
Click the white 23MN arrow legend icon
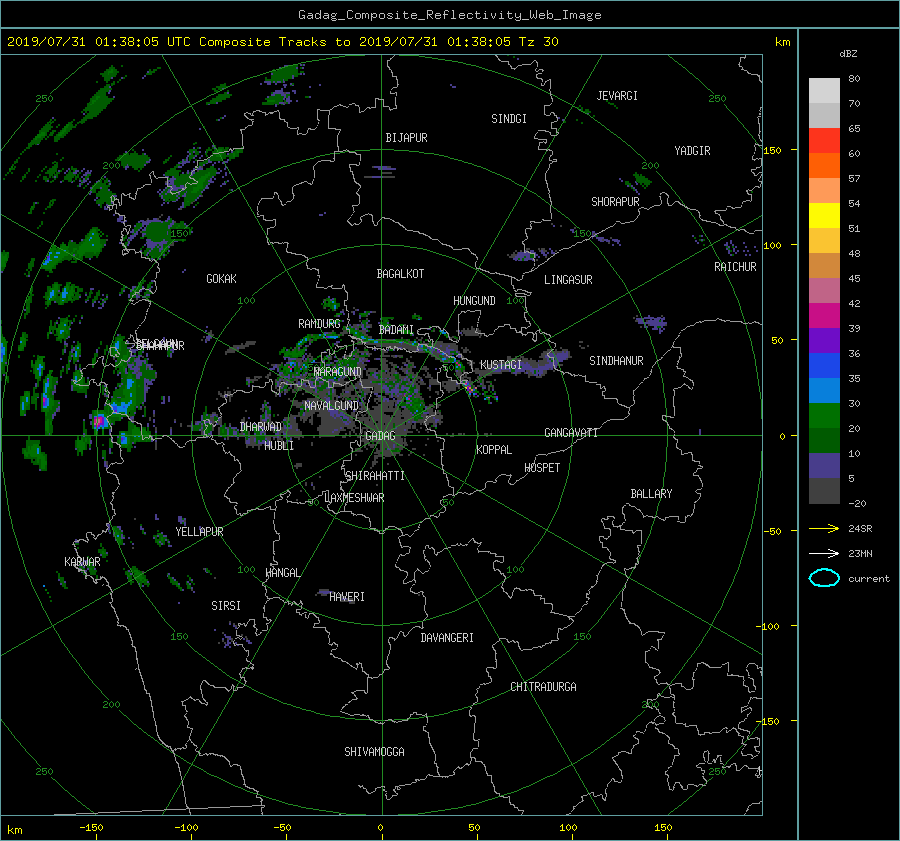[824, 553]
